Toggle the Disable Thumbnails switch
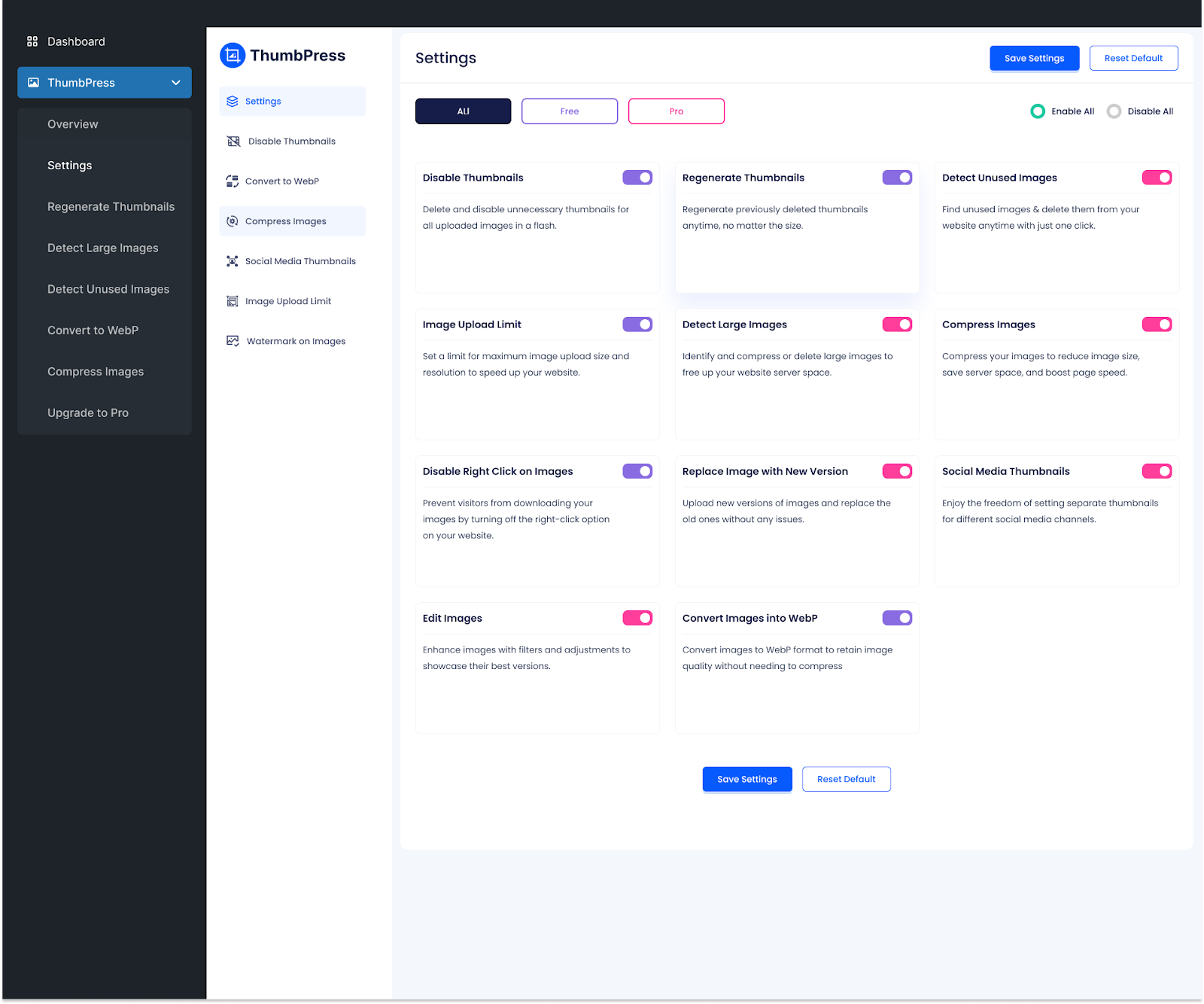The image size is (1204, 1004). (x=637, y=178)
